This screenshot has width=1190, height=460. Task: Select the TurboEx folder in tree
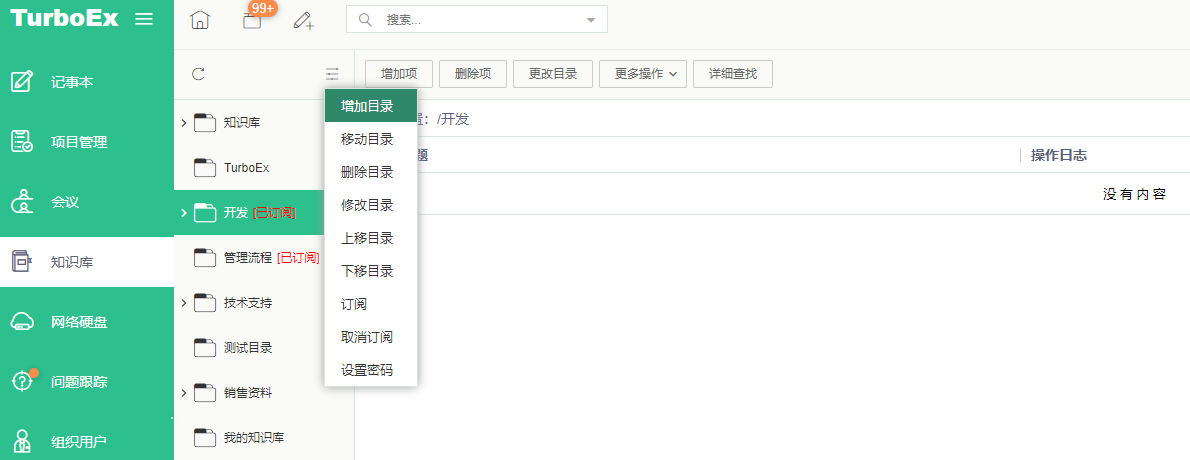click(x=247, y=168)
